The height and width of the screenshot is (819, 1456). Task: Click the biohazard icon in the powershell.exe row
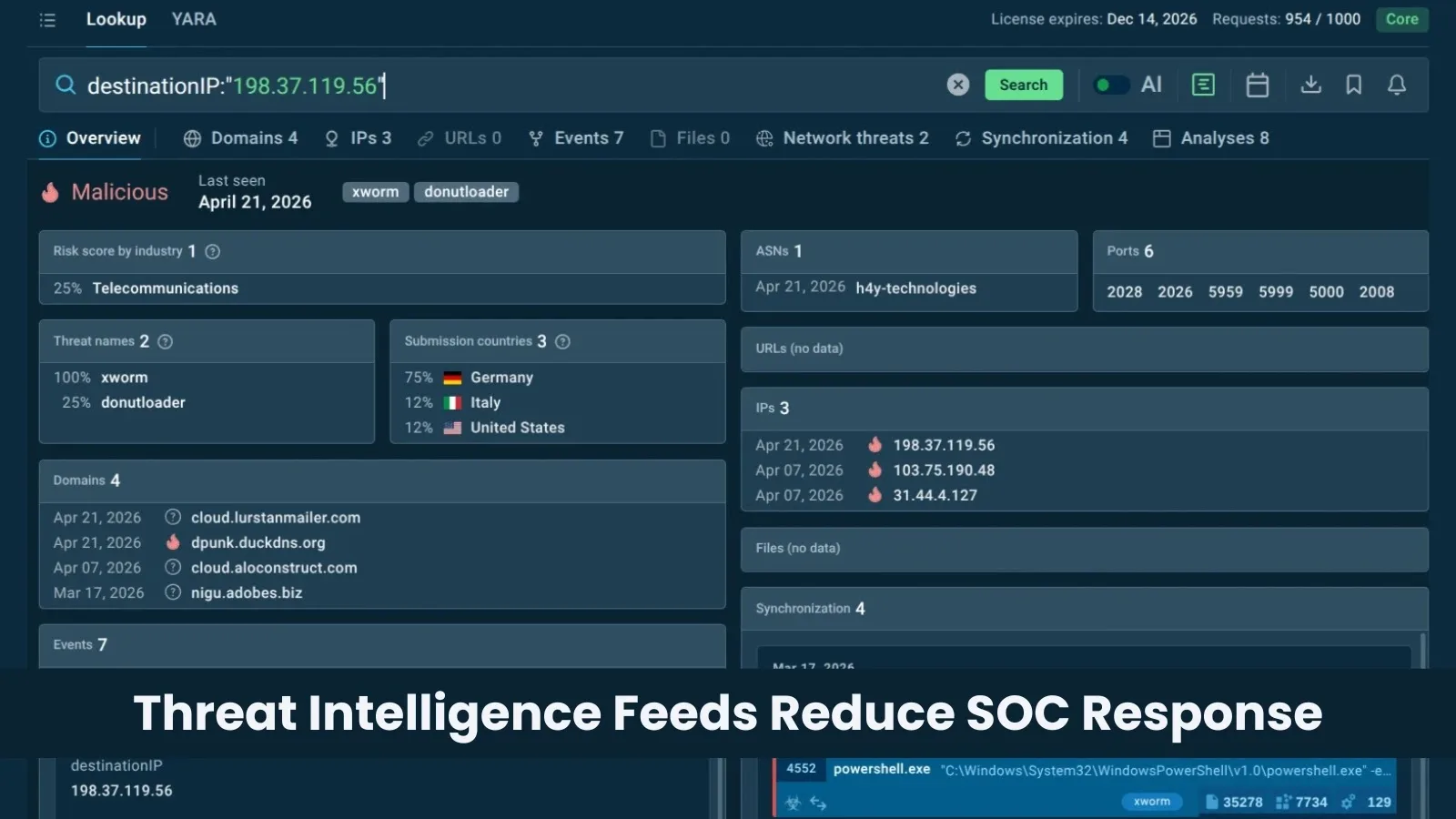pos(793,803)
